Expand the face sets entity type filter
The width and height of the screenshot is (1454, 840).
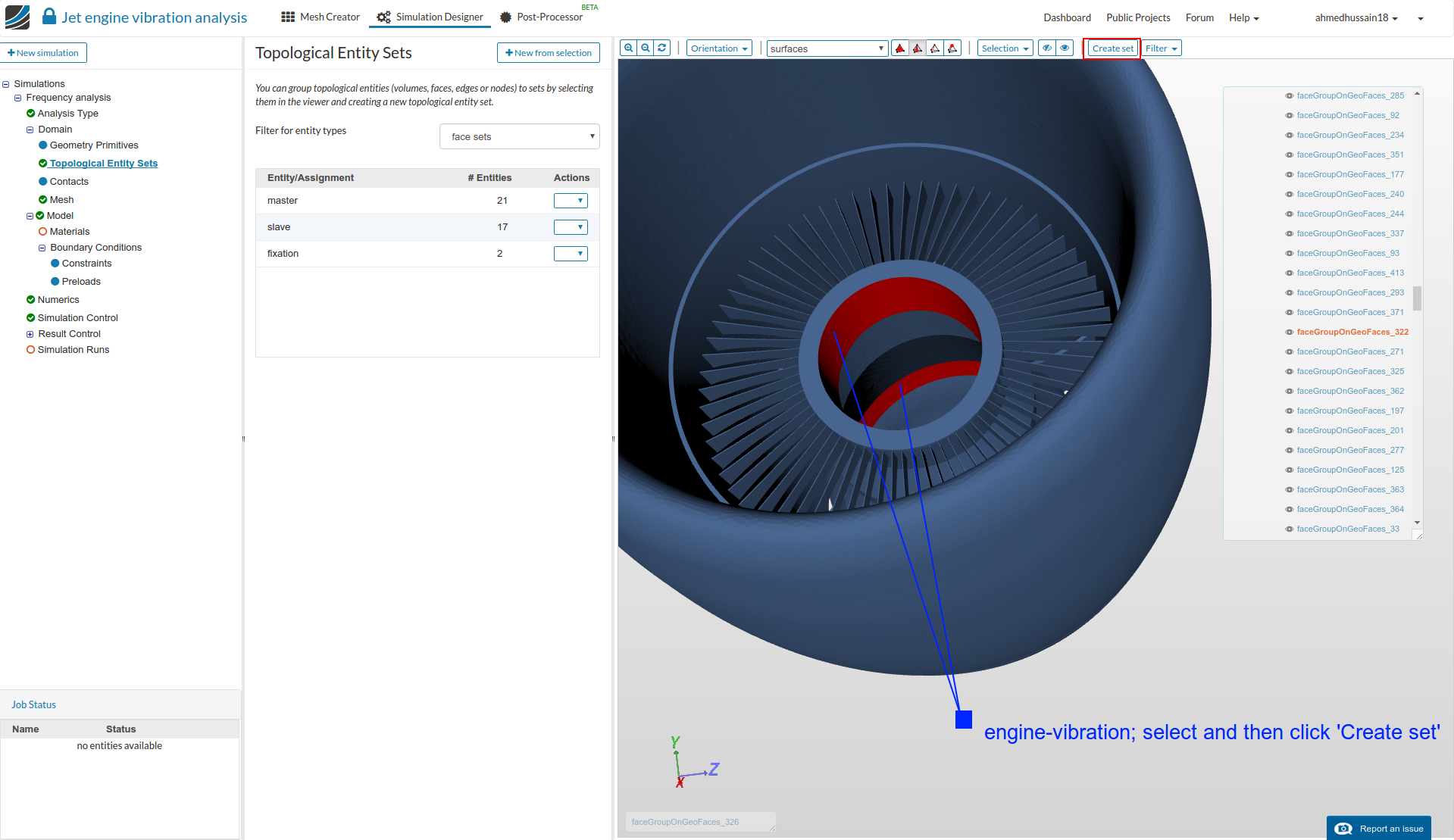519,137
